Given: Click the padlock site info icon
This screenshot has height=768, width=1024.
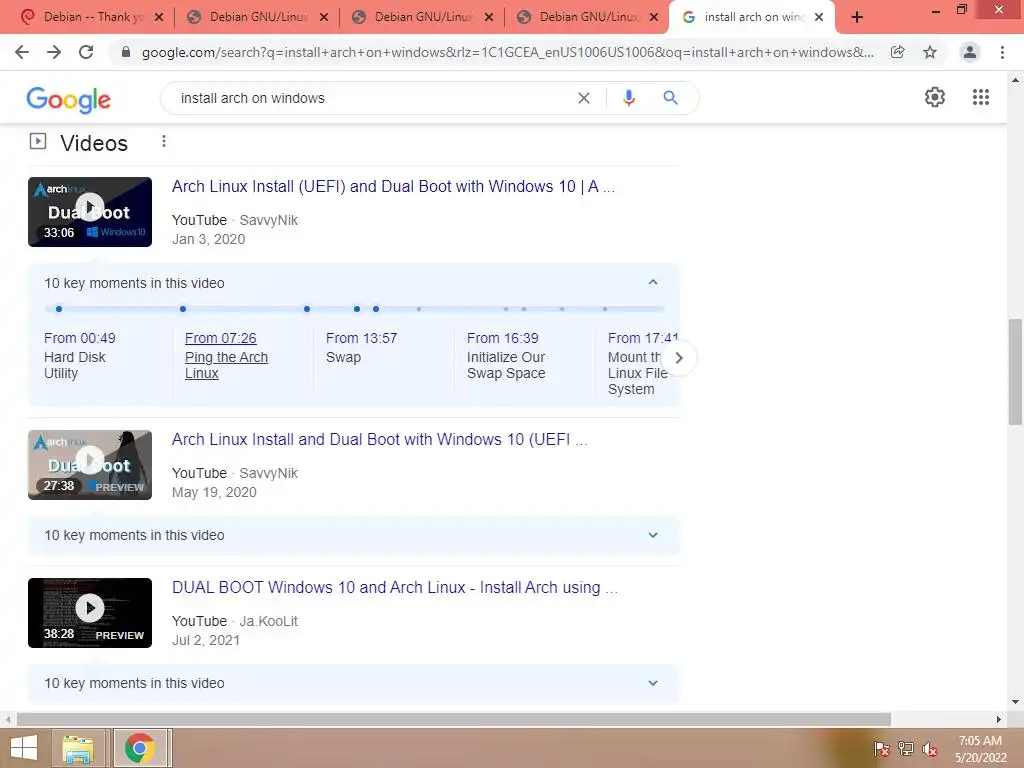Looking at the screenshot, I should click(x=126, y=52).
